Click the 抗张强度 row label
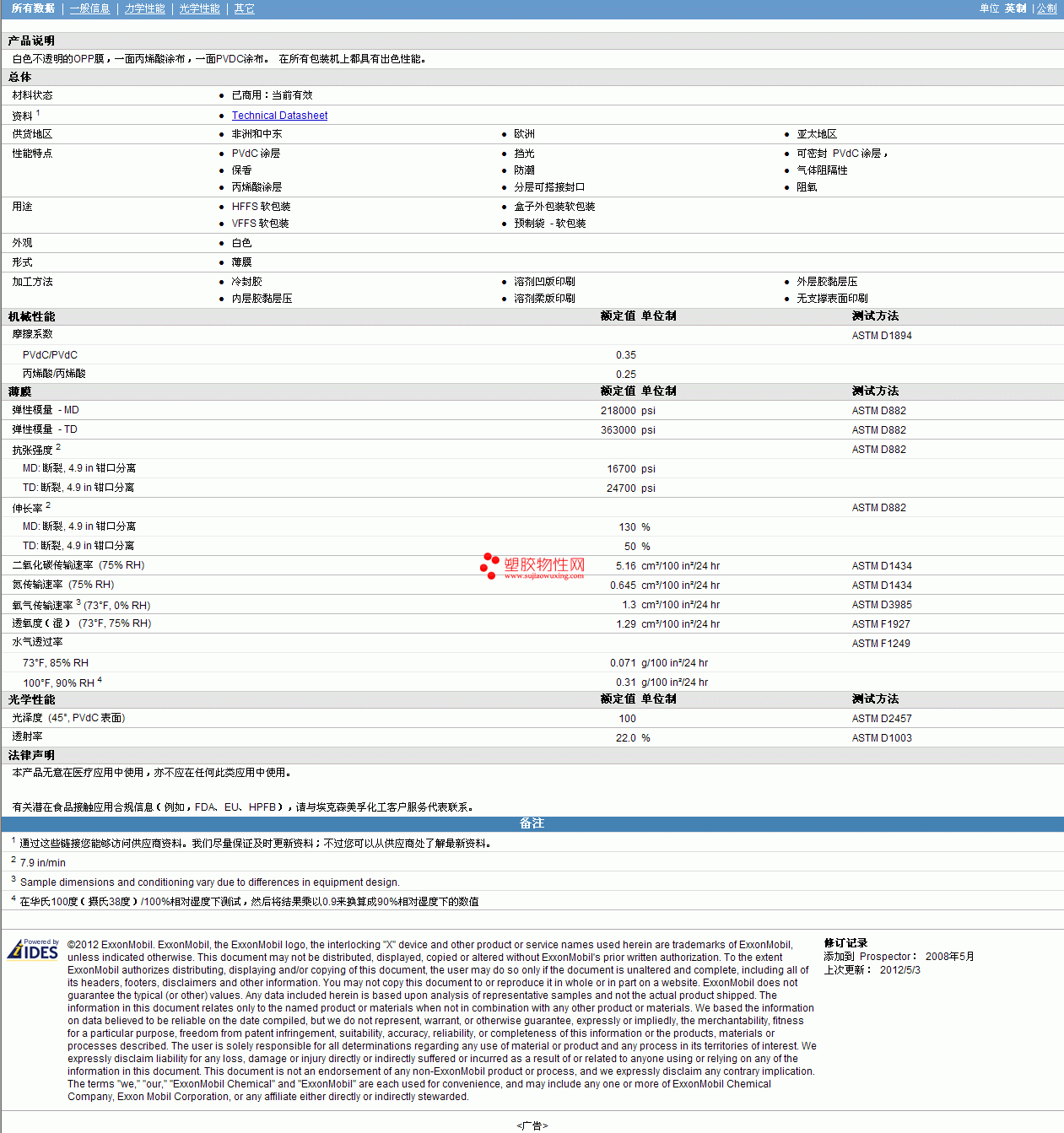 [x=32, y=450]
